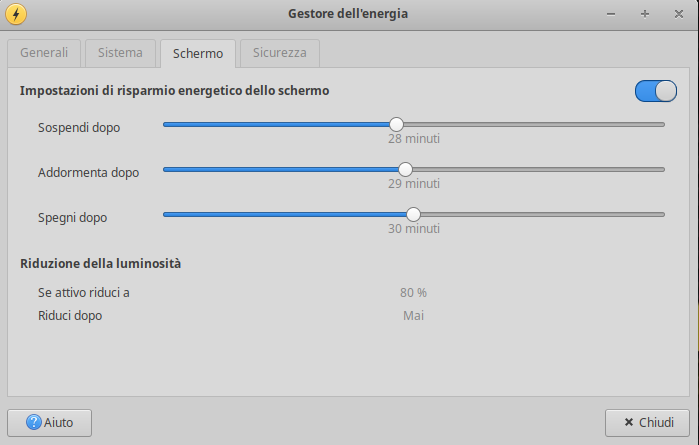Click the lightning bolt power manager icon
The height and width of the screenshot is (445, 699).
16,14
